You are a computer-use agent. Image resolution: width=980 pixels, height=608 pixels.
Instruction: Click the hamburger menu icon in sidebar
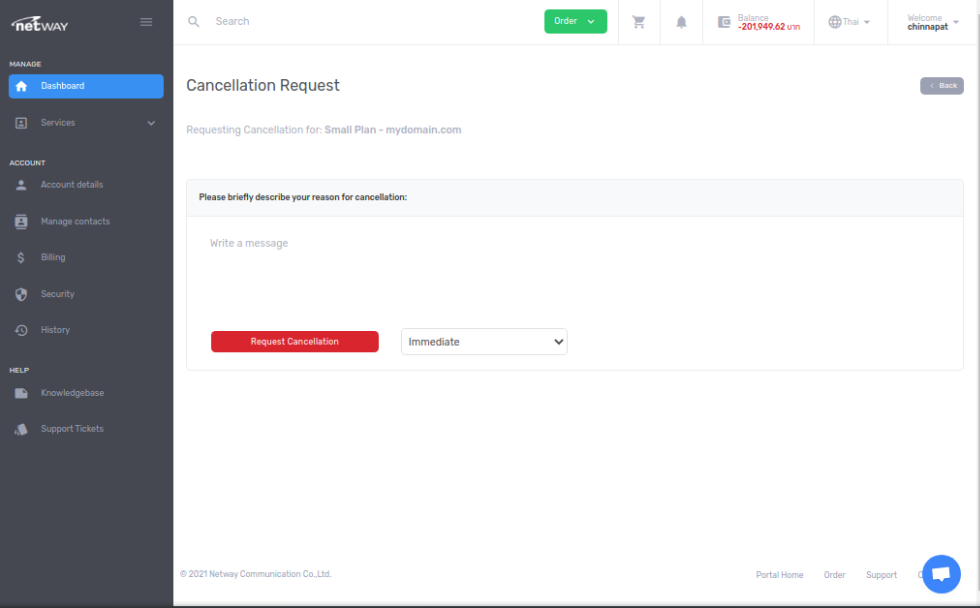[146, 22]
